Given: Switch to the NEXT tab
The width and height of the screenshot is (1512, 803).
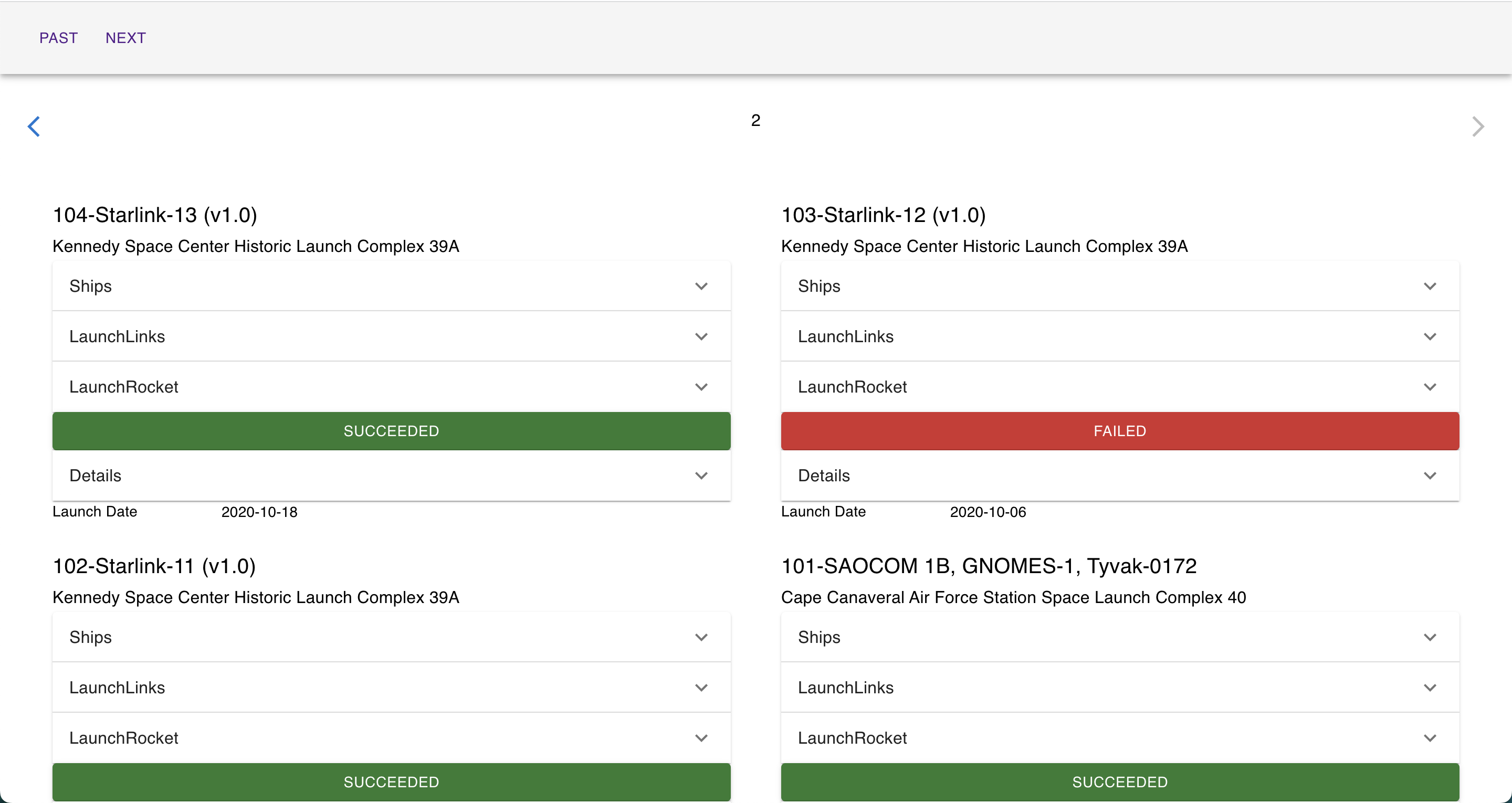Looking at the screenshot, I should point(125,38).
